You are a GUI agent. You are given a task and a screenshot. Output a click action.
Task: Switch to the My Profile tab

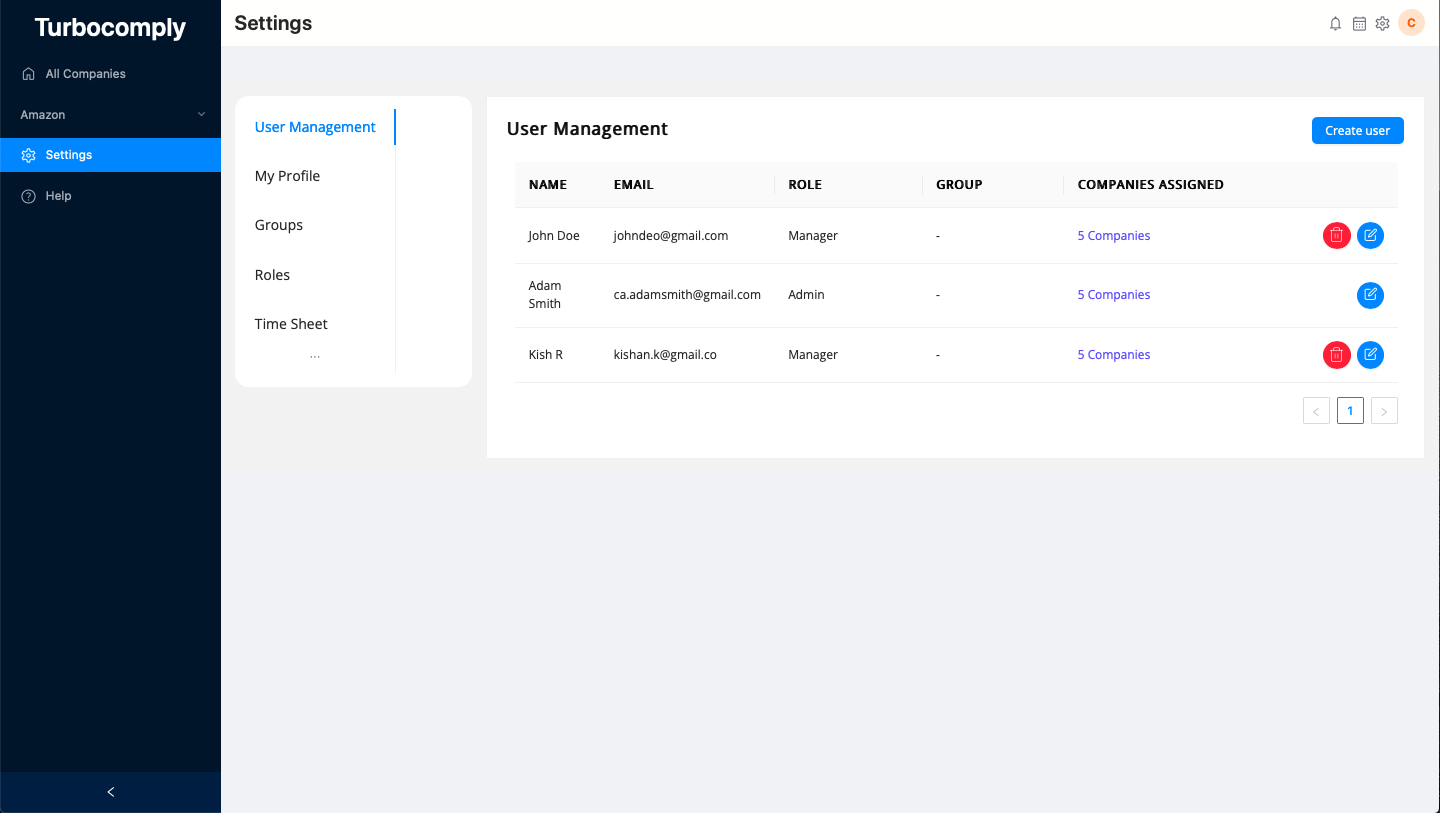[x=287, y=175]
